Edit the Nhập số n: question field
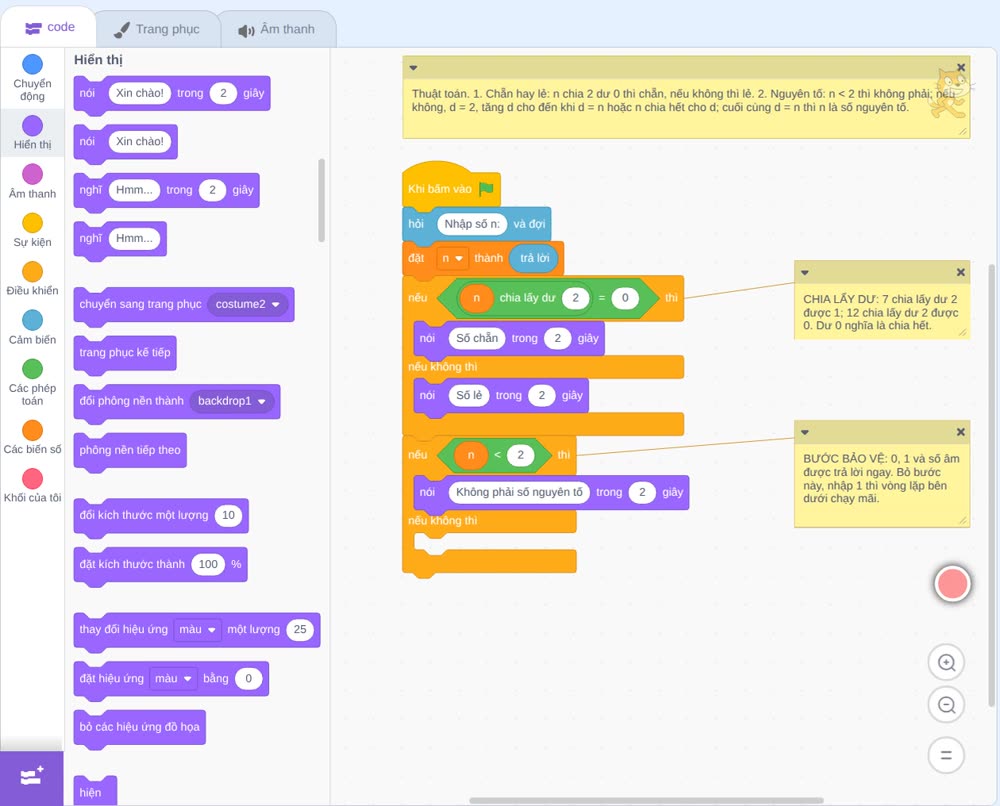Viewport: 1000px width, 806px height. pyautogui.click(x=472, y=224)
